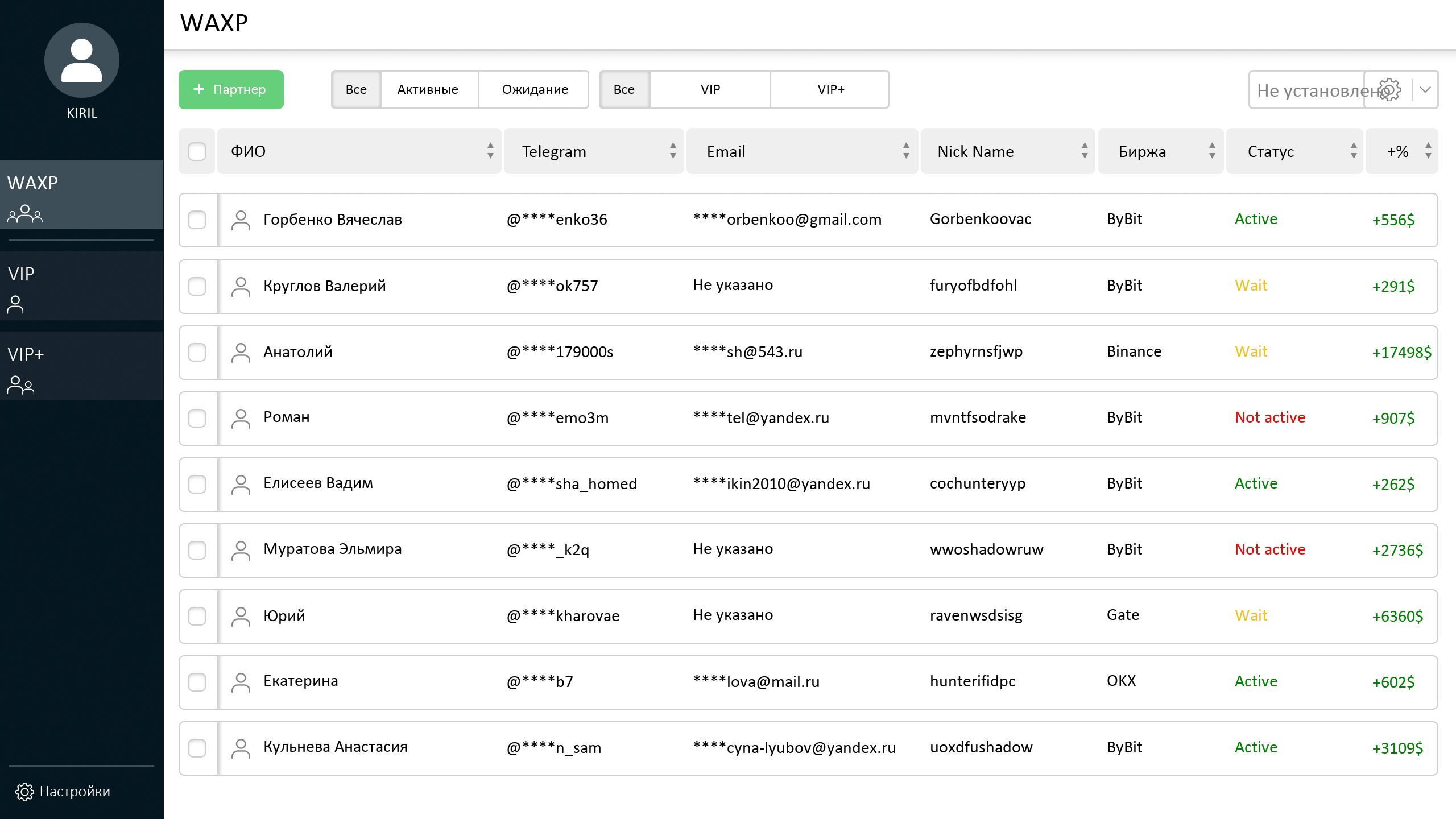Open the WAXP group icon in sidebar
This screenshot has width=1456, height=819.
coord(24,214)
